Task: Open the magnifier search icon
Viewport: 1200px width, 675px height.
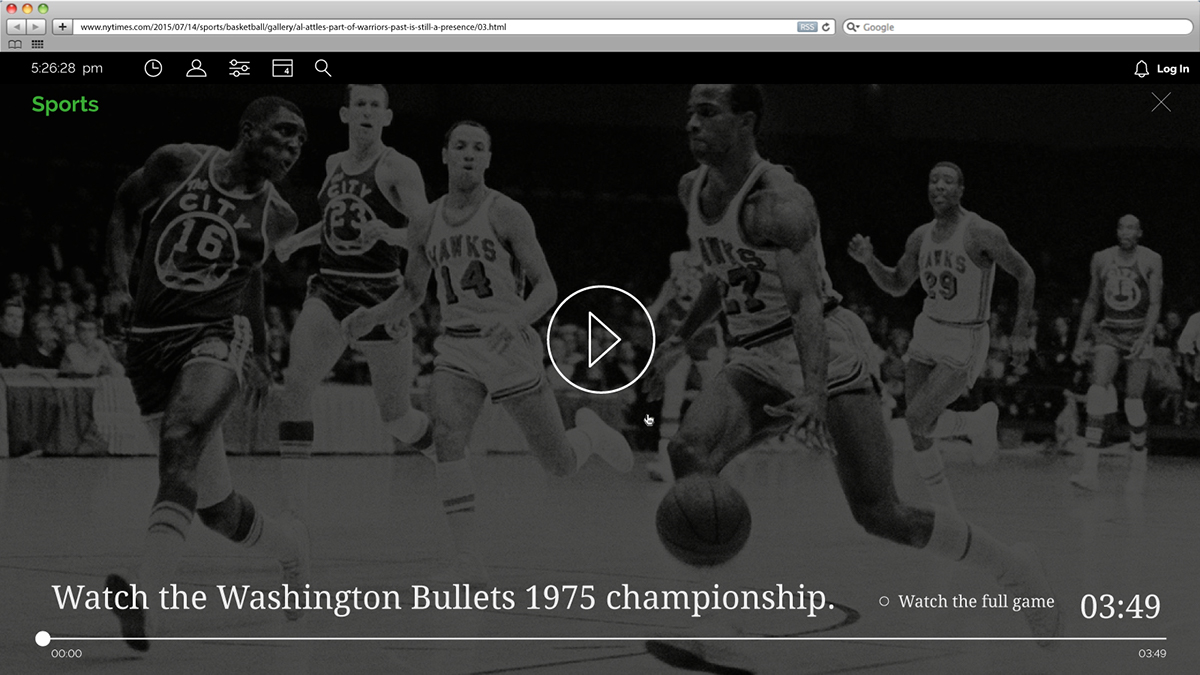Action: (x=323, y=68)
